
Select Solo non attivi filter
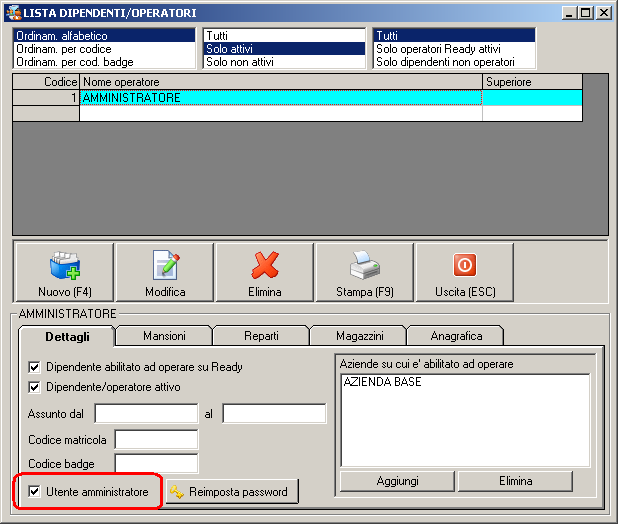coord(285,62)
